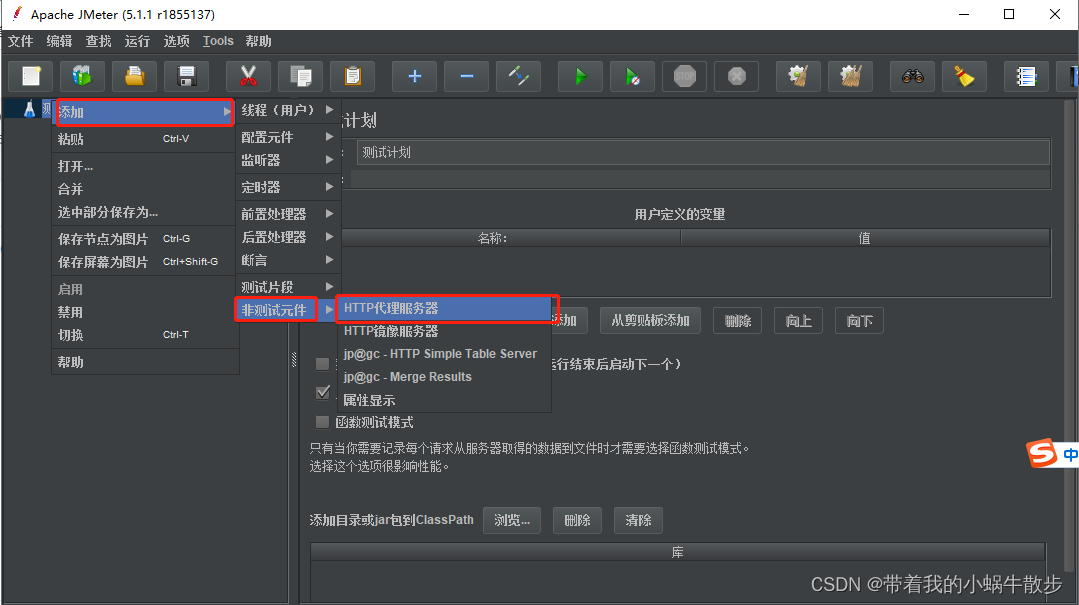Image resolution: width=1079 pixels, height=605 pixels.
Task: Expand 定时器 submenu
Action: tap(288, 187)
